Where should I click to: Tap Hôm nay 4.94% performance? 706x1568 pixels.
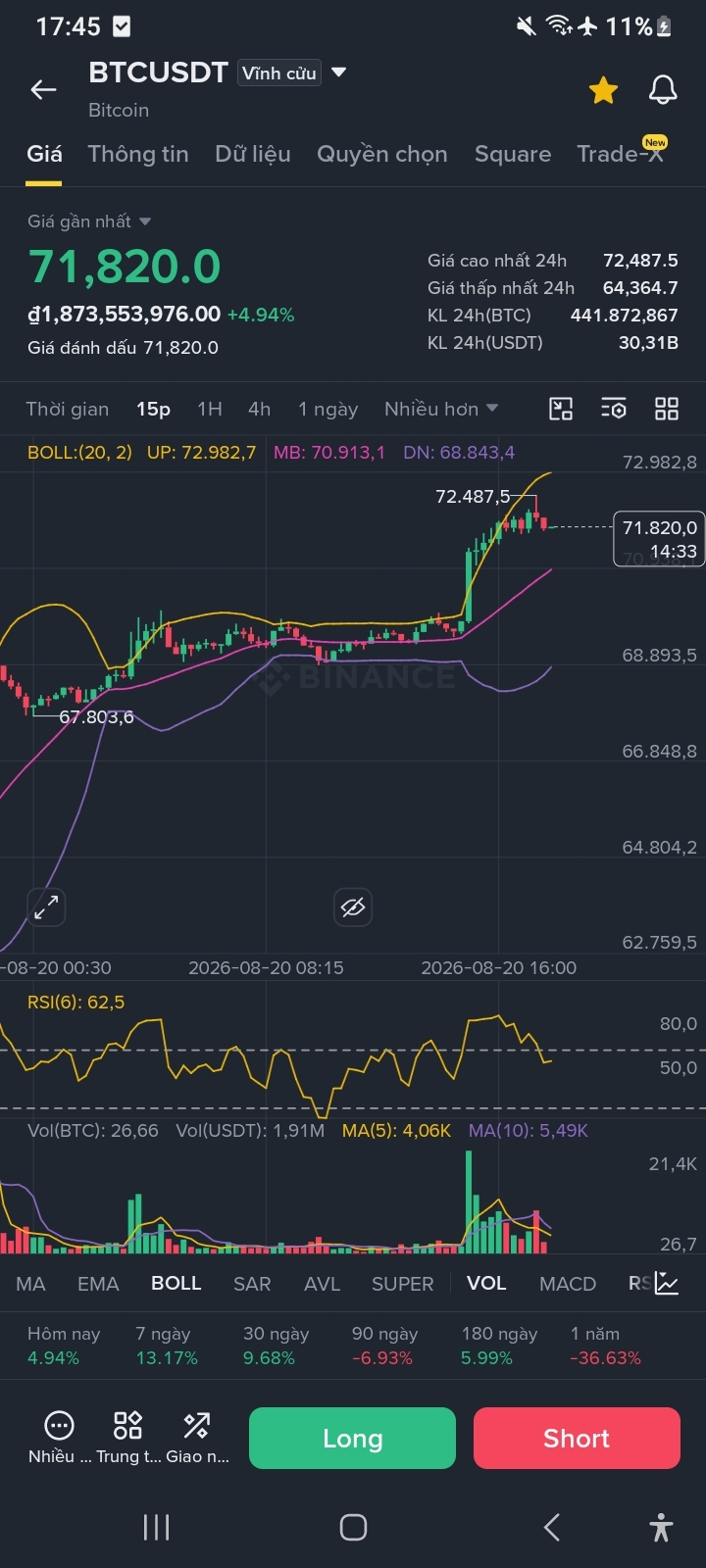click(x=64, y=1346)
